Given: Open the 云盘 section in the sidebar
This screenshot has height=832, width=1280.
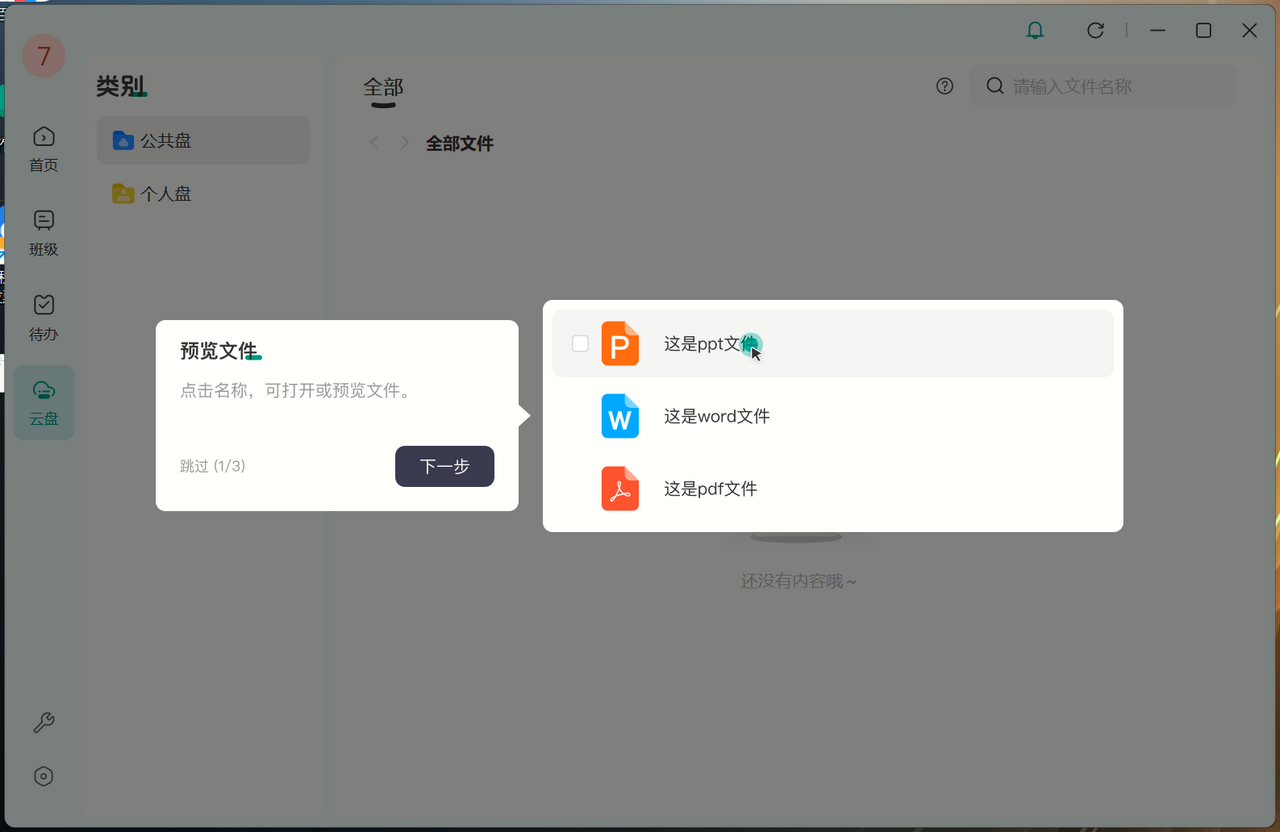Looking at the screenshot, I should (43, 402).
